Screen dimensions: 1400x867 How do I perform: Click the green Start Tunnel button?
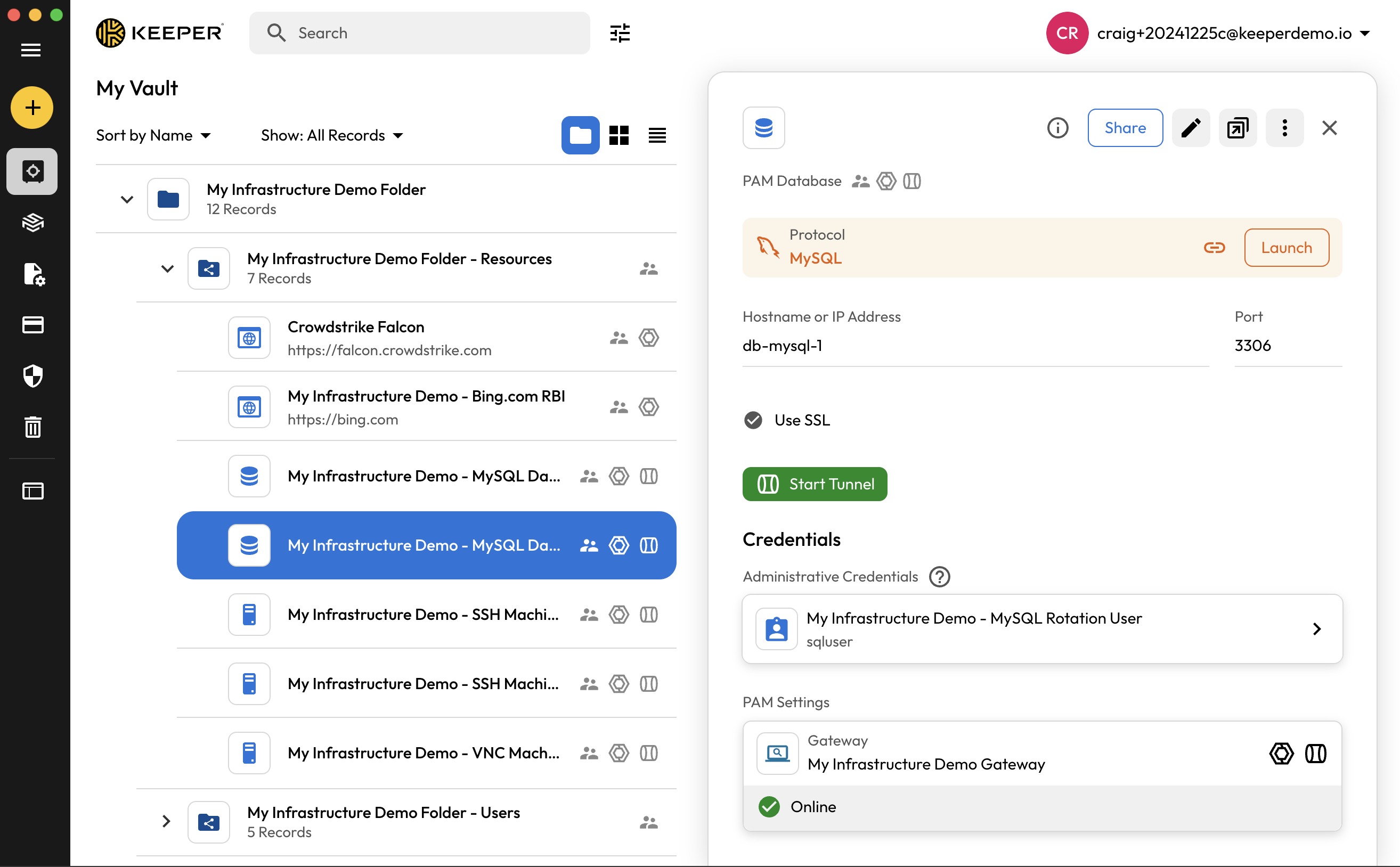pyautogui.click(x=815, y=484)
